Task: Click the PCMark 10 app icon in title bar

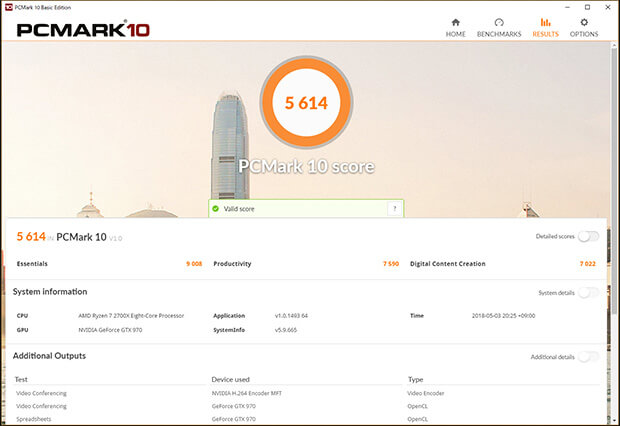Action: pyautogui.click(x=8, y=7)
